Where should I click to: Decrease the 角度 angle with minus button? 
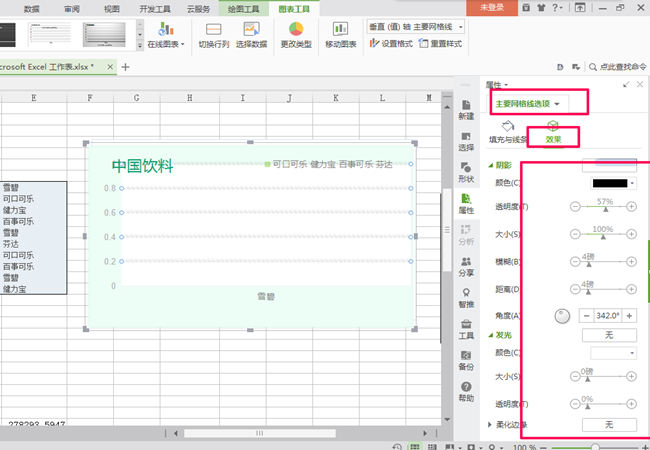point(586,316)
